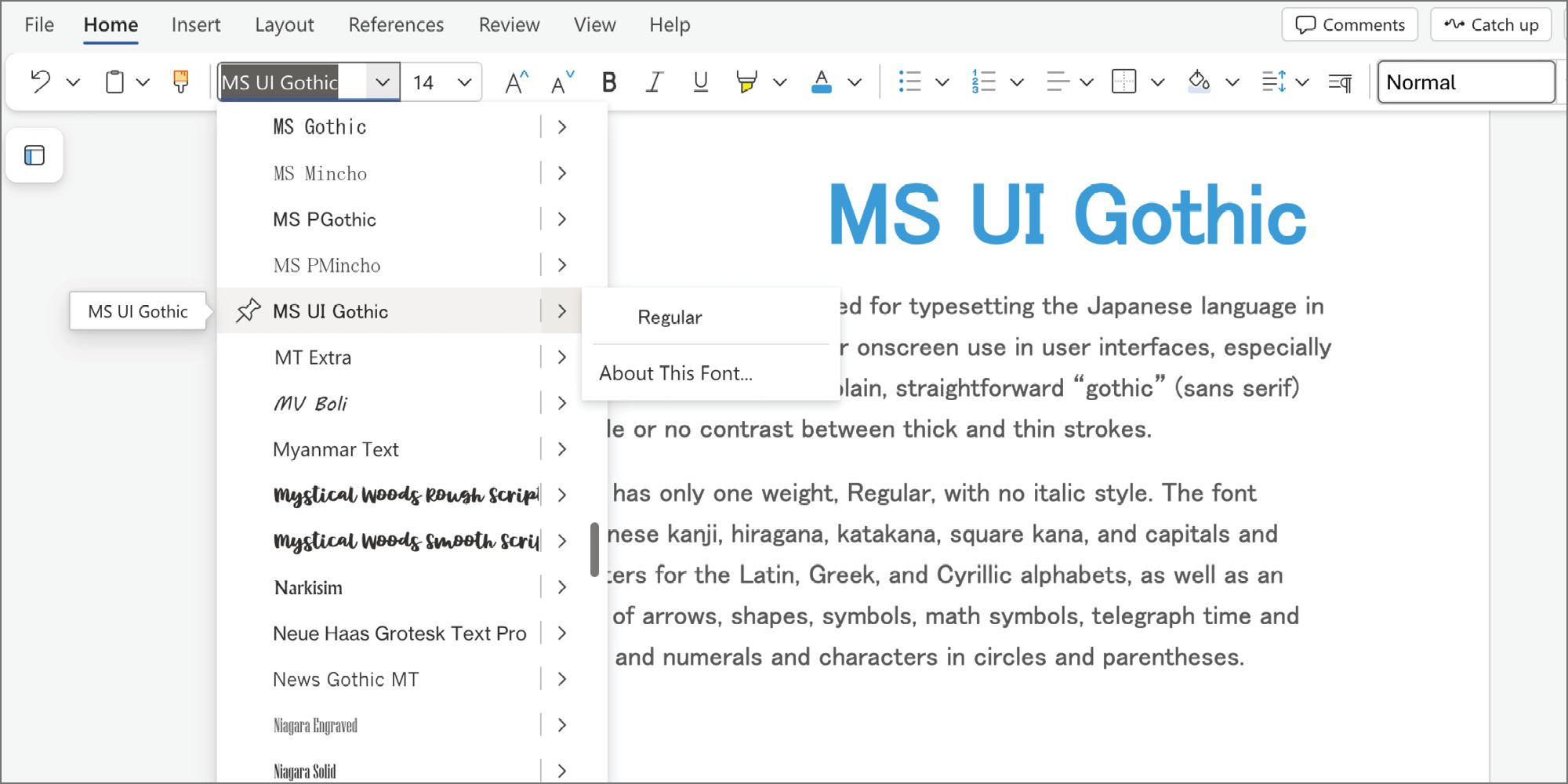
Task: Open border options arrow
Action: tap(1157, 82)
